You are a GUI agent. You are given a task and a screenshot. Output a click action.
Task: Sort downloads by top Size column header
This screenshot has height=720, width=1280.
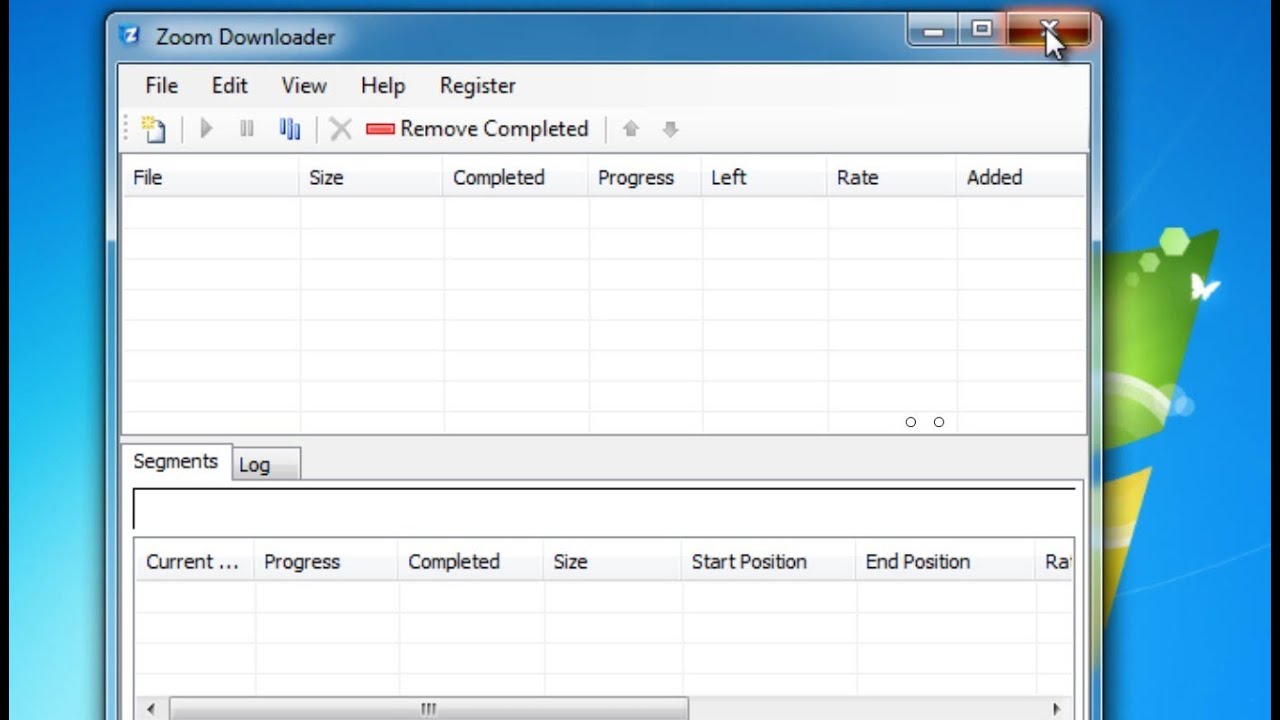point(371,178)
